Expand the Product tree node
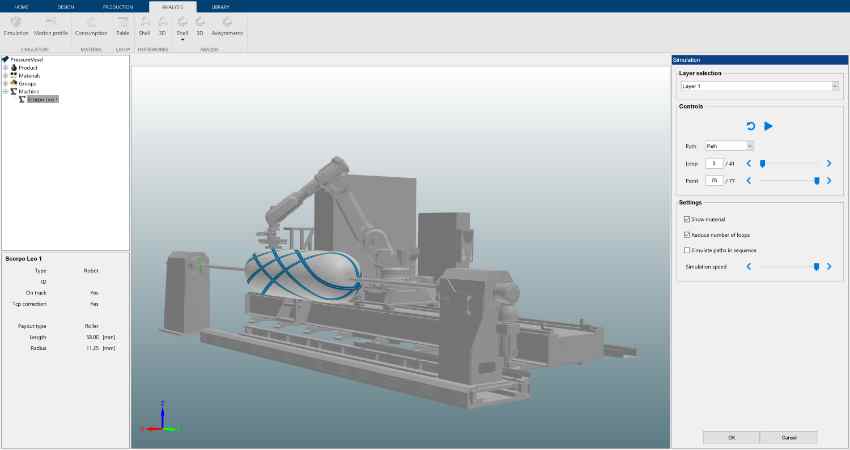The height and width of the screenshot is (450, 850). pos(6,67)
